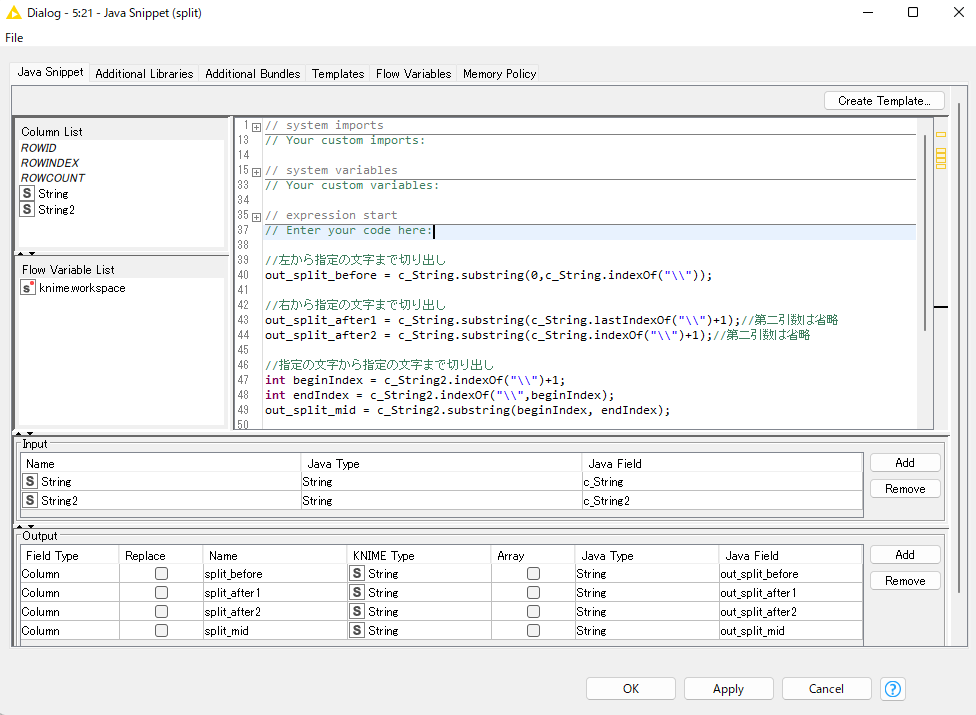
Task: Click the KNIME Type icon for split_mid
Action: (x=356, y=631)
